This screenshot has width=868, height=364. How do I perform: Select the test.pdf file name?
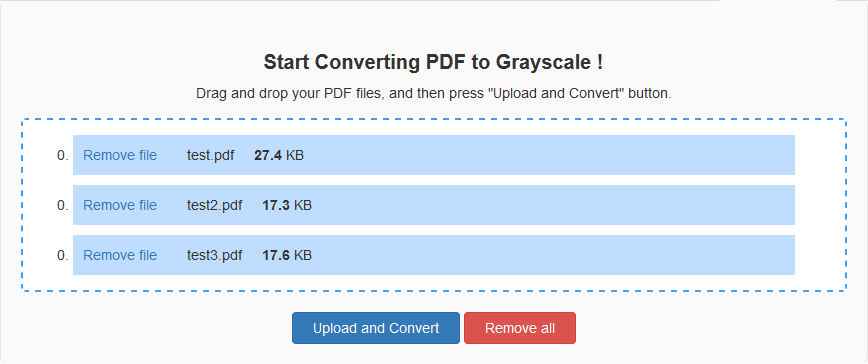click(x=210, y=155)
